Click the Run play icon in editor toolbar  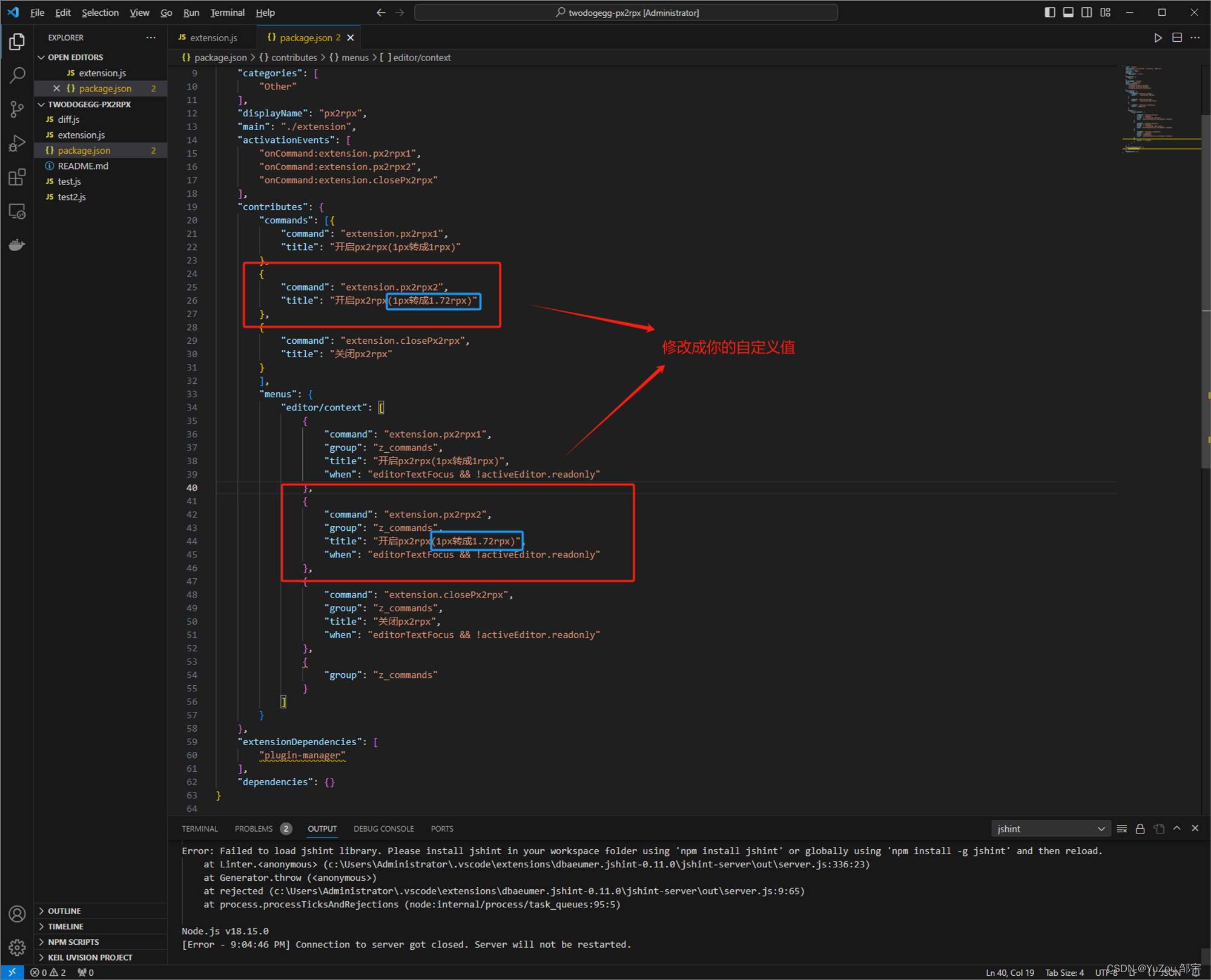(1158, 38)
